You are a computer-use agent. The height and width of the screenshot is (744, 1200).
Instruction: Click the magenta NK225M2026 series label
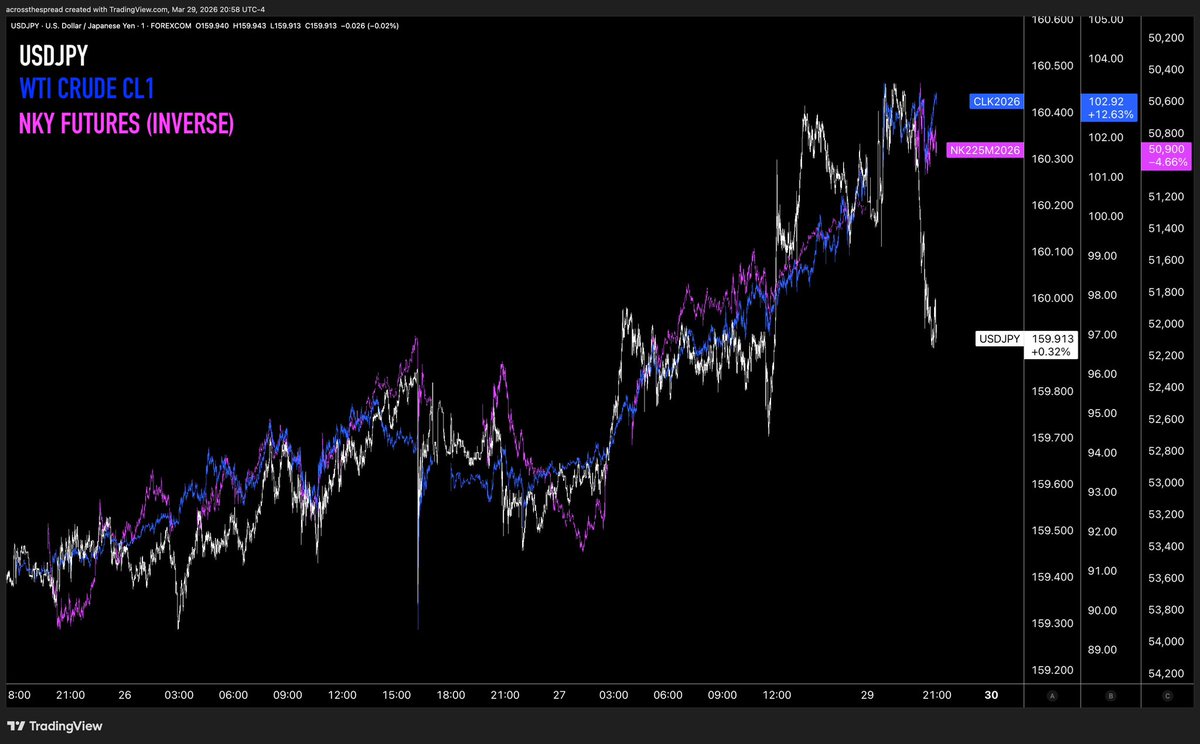click(x=984, y=151)
